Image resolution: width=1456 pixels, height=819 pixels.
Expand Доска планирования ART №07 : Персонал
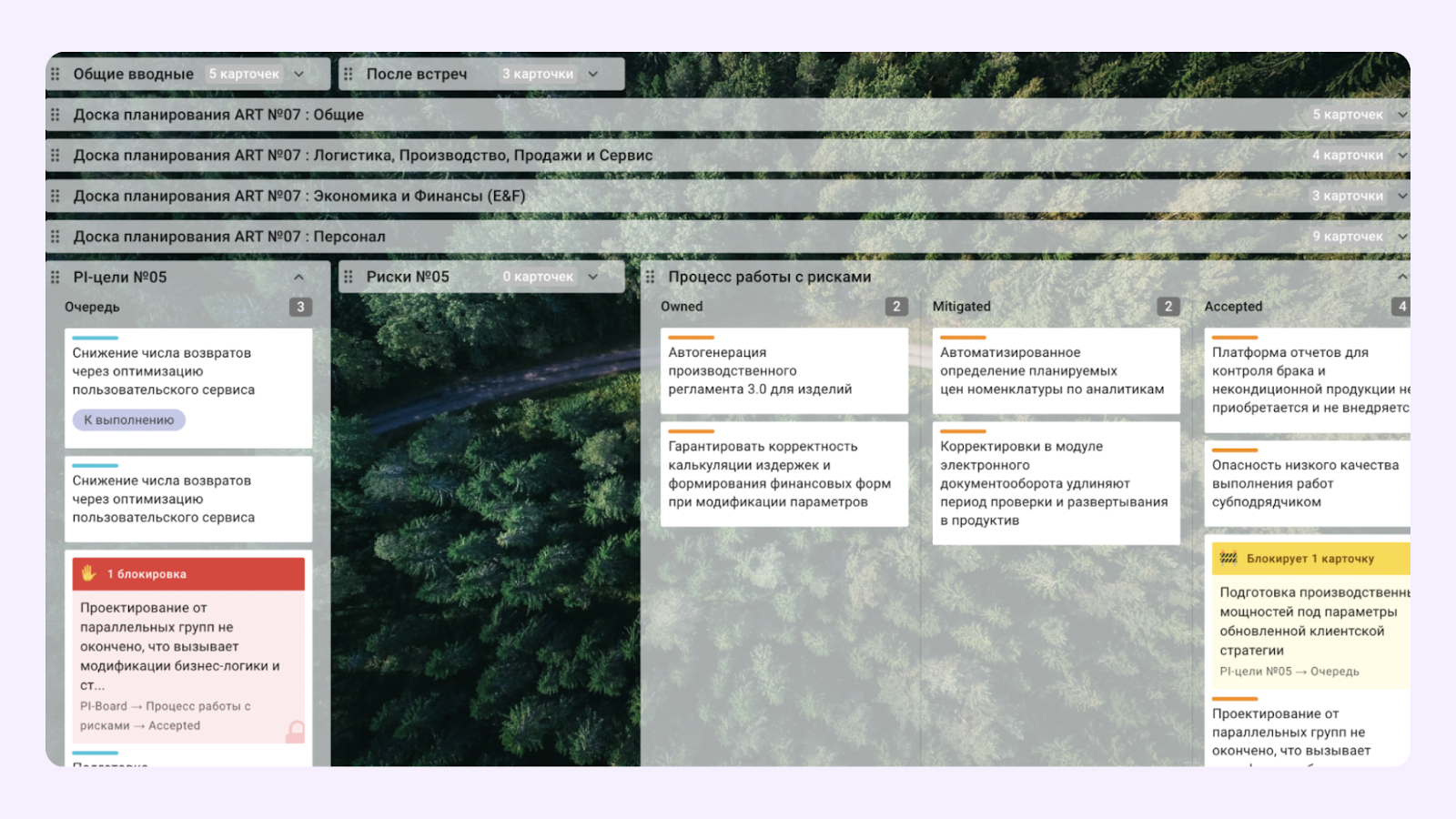(x=1401, y=237)
